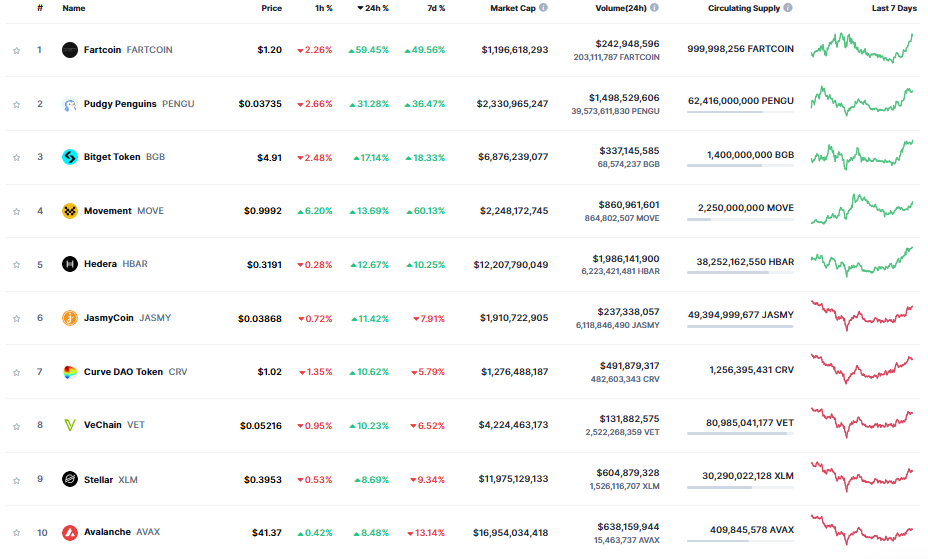Click the JasmyCoin logo icon
Image resolution: width=928 pixels, height=559 pixels.
(69, 318)
